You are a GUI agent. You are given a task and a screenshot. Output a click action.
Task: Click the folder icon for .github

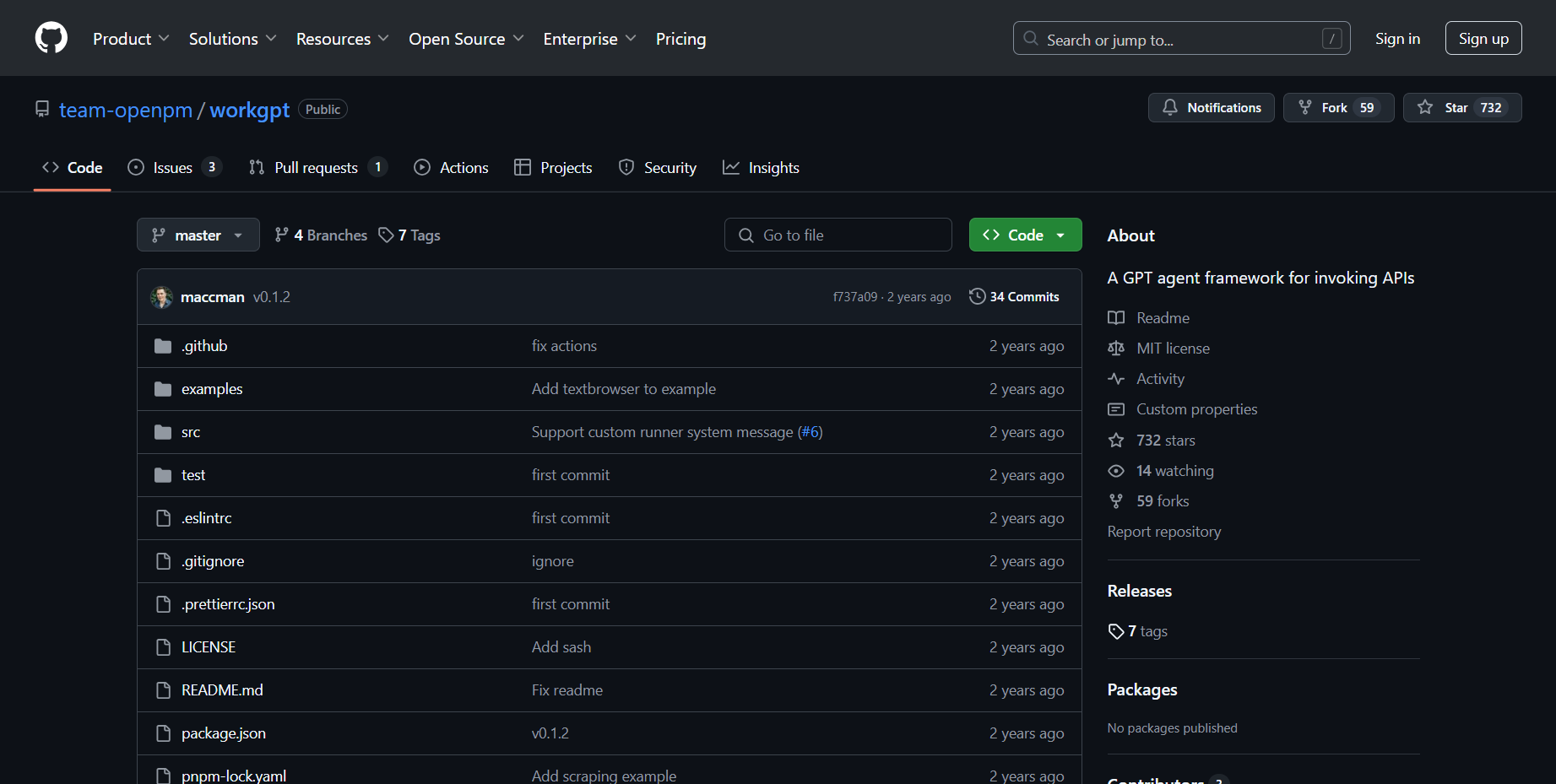[163, 346]
